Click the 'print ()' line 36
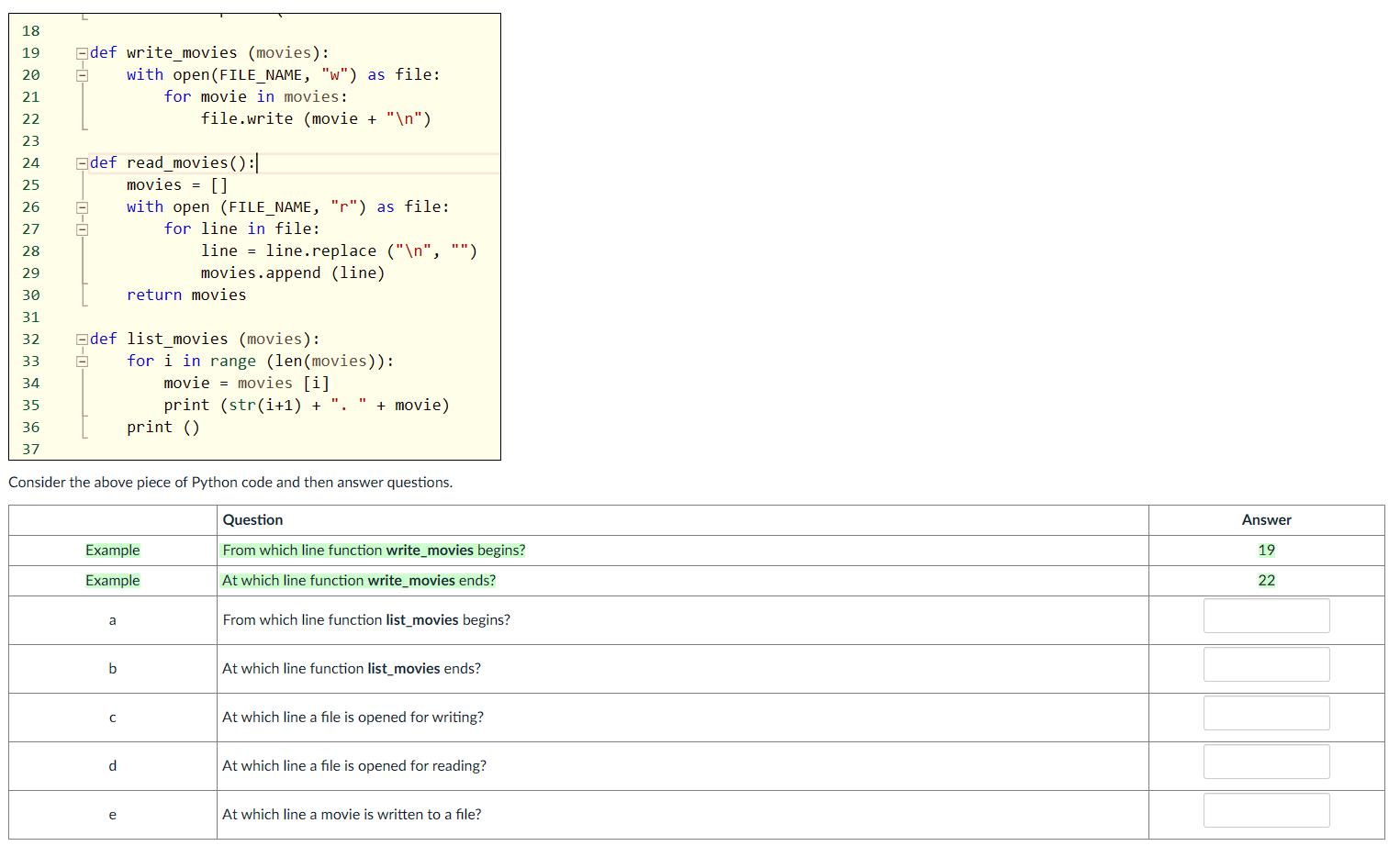The width and height of the screenshot is (1400, 857). point(163,428)
